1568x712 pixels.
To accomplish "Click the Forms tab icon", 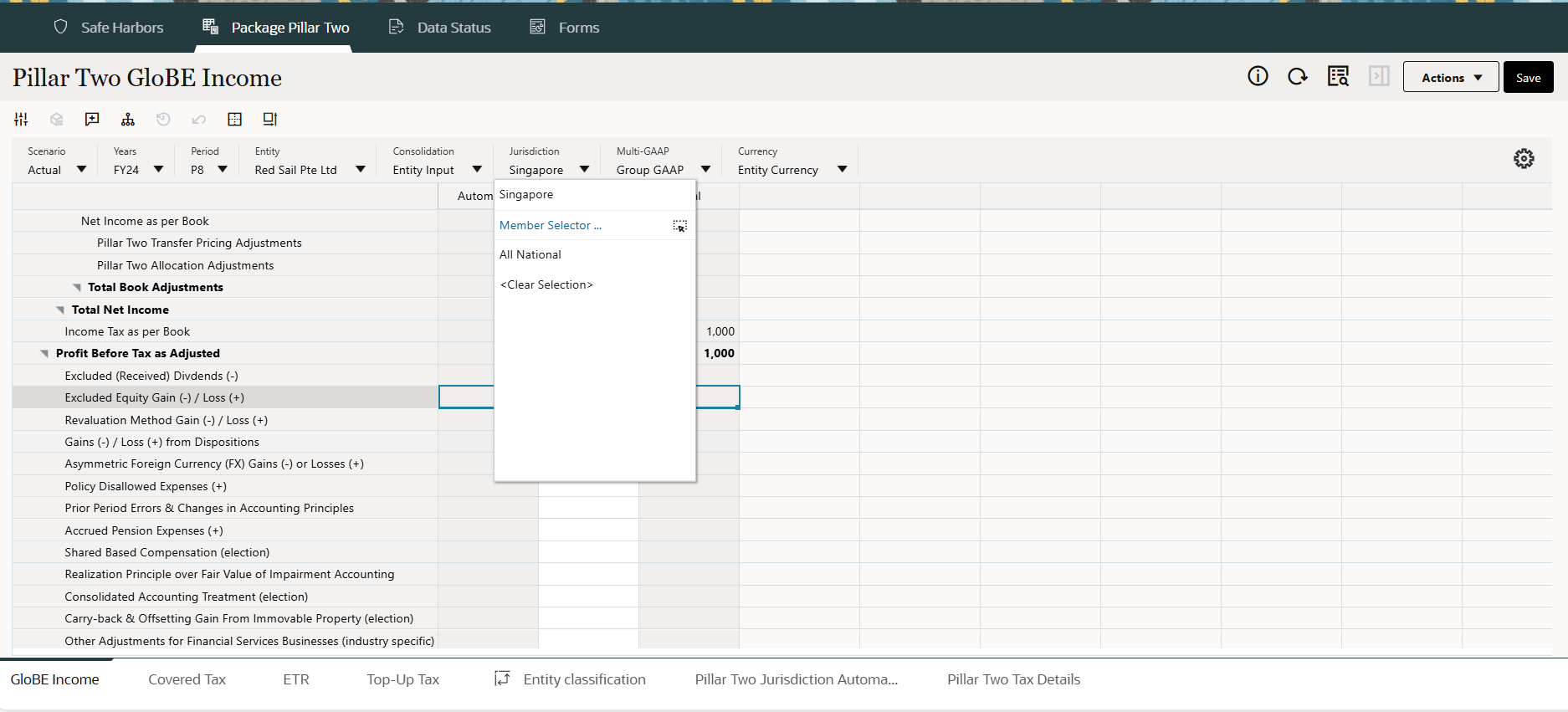I will (538, 27).
